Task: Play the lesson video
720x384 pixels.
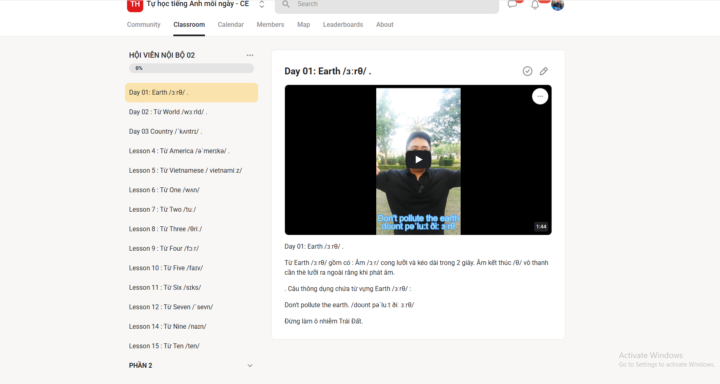Action: [x=418, y=160]
